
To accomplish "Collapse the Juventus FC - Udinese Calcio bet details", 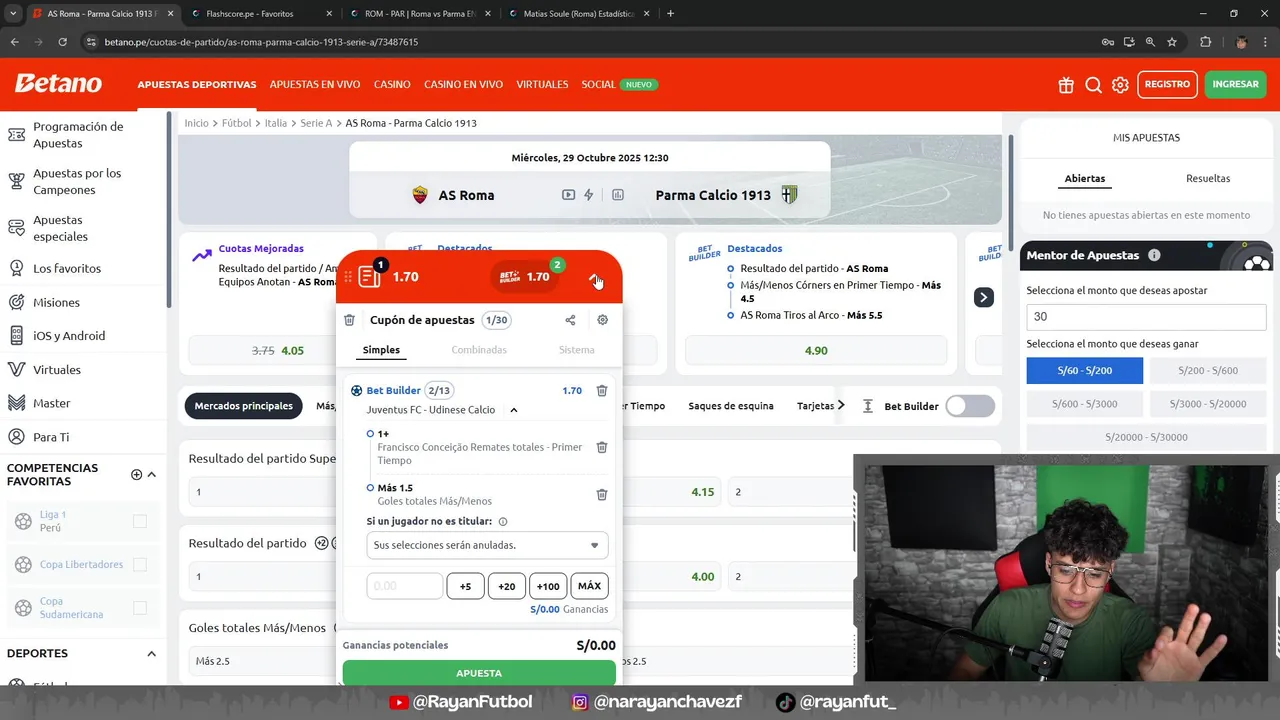I will (514, 410).
